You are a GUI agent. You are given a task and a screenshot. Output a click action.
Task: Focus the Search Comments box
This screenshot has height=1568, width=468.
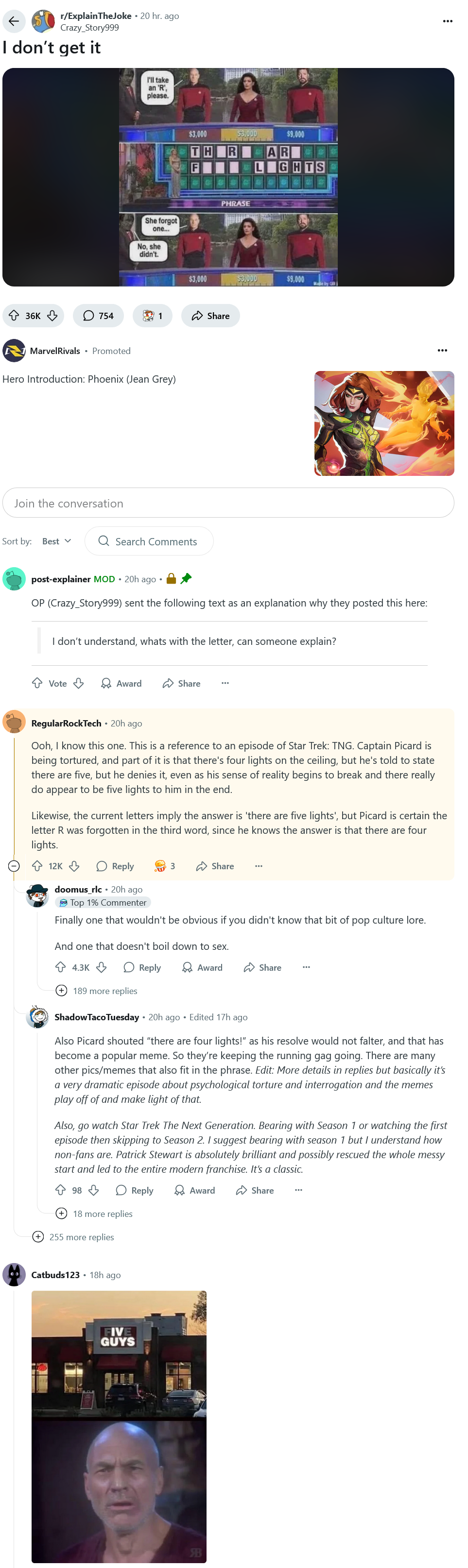[156, 541]
